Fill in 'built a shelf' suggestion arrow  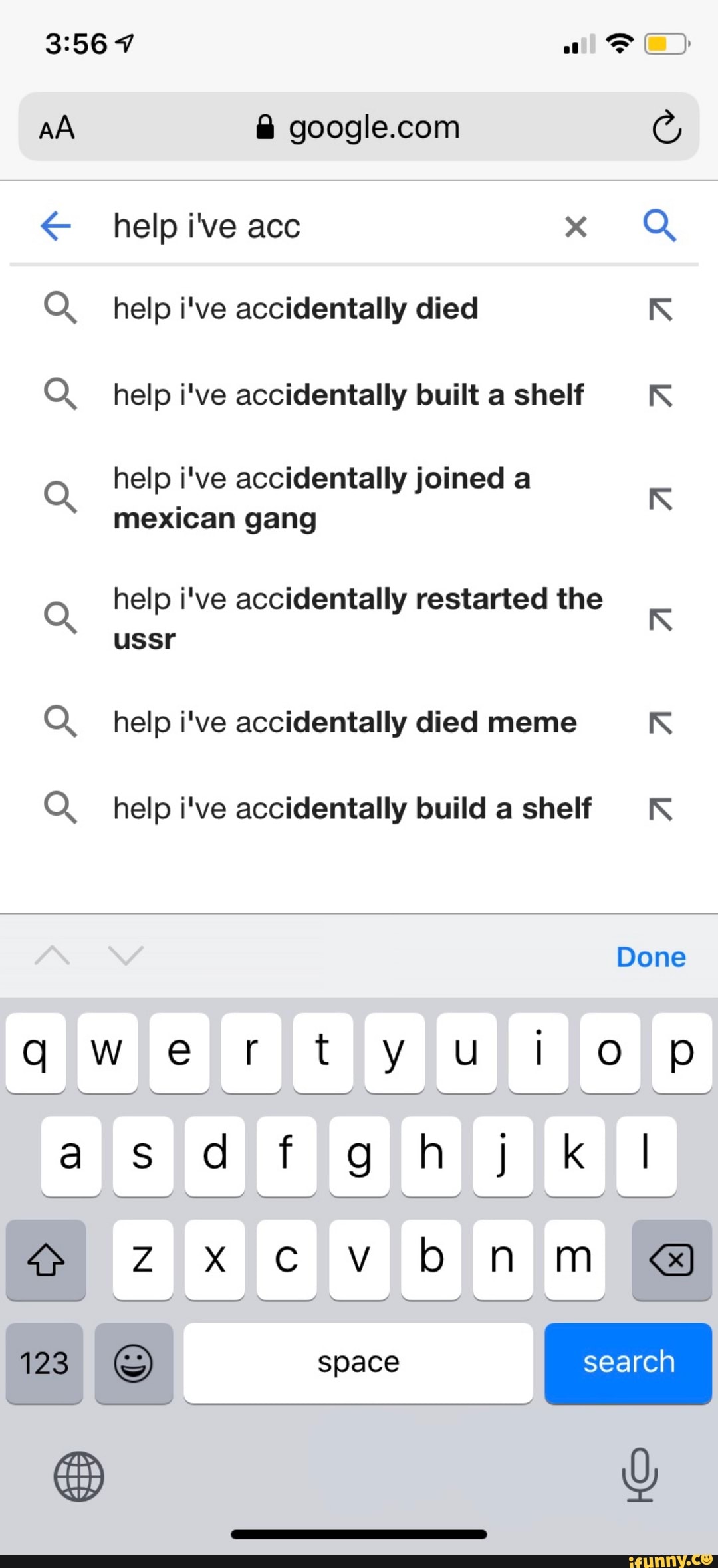tap(661, 396)
